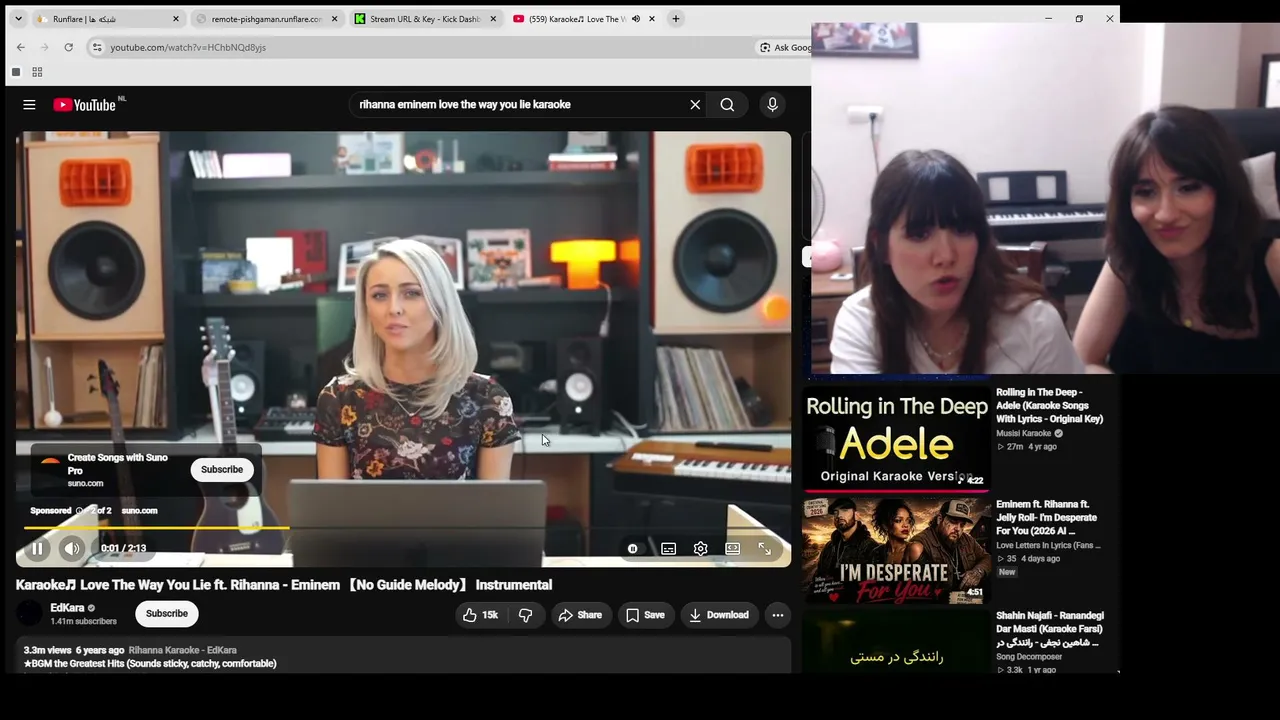Close the Karaoke YouTube tab
The image size is (1280, 720).
pos(652,19)
